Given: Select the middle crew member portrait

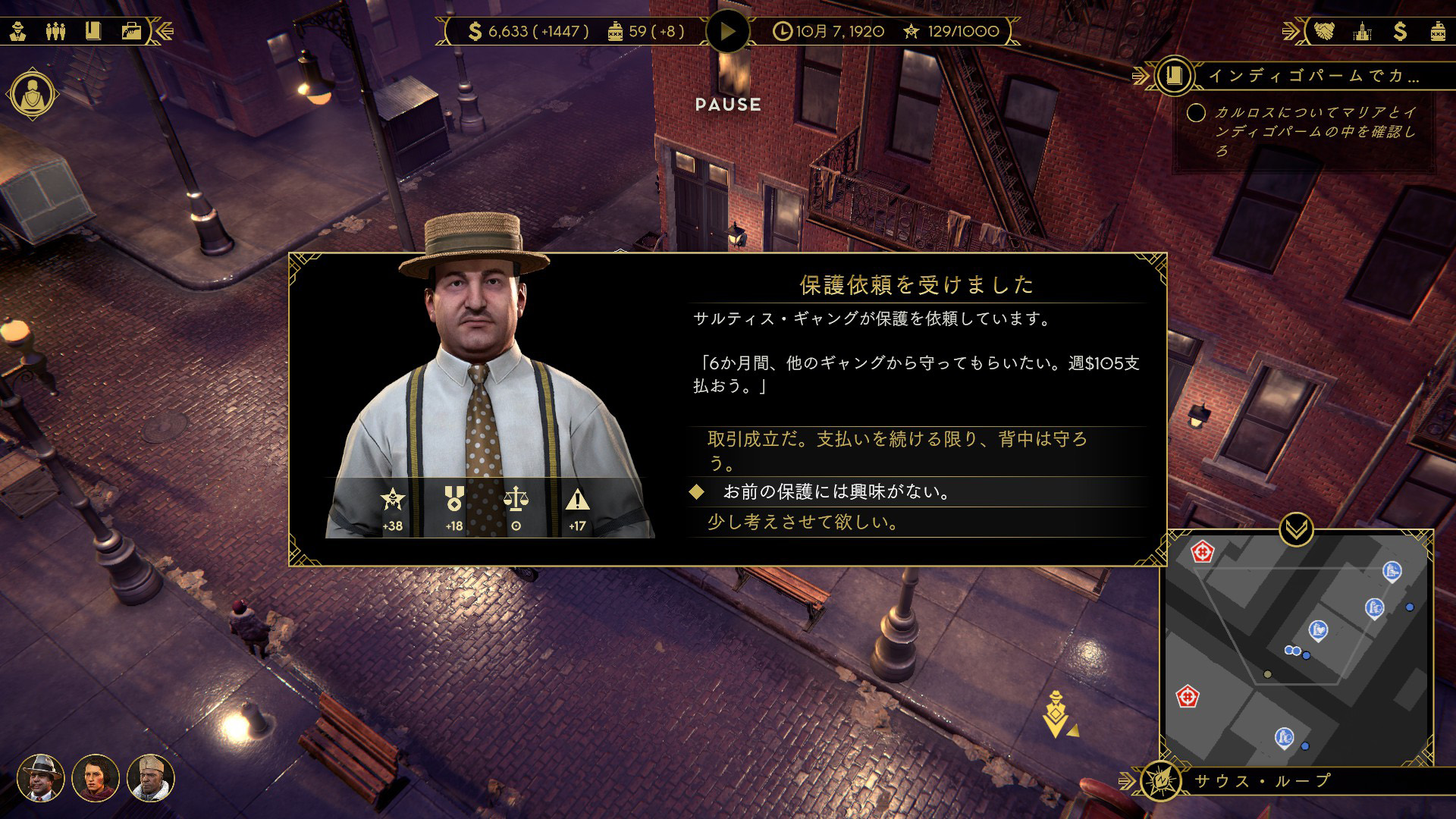Looking at the screenshot, I should (x=96, y=778).
